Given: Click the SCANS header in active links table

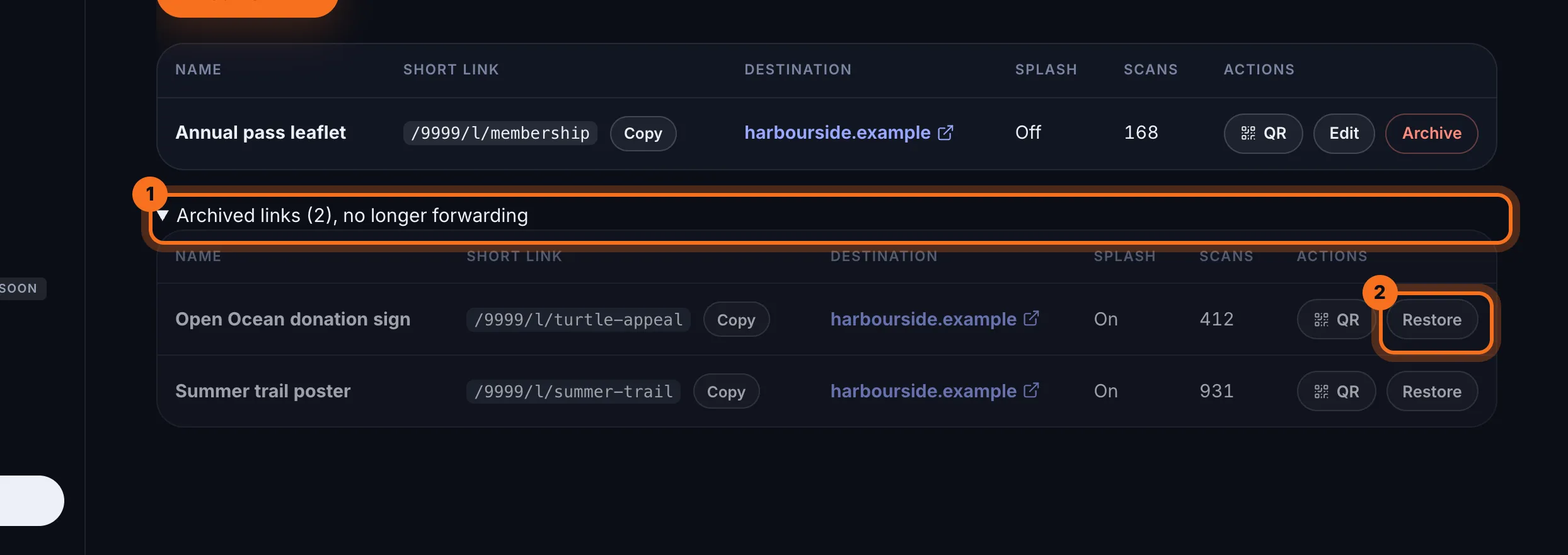Looking at the screenshot, I should click(1150, 69).
